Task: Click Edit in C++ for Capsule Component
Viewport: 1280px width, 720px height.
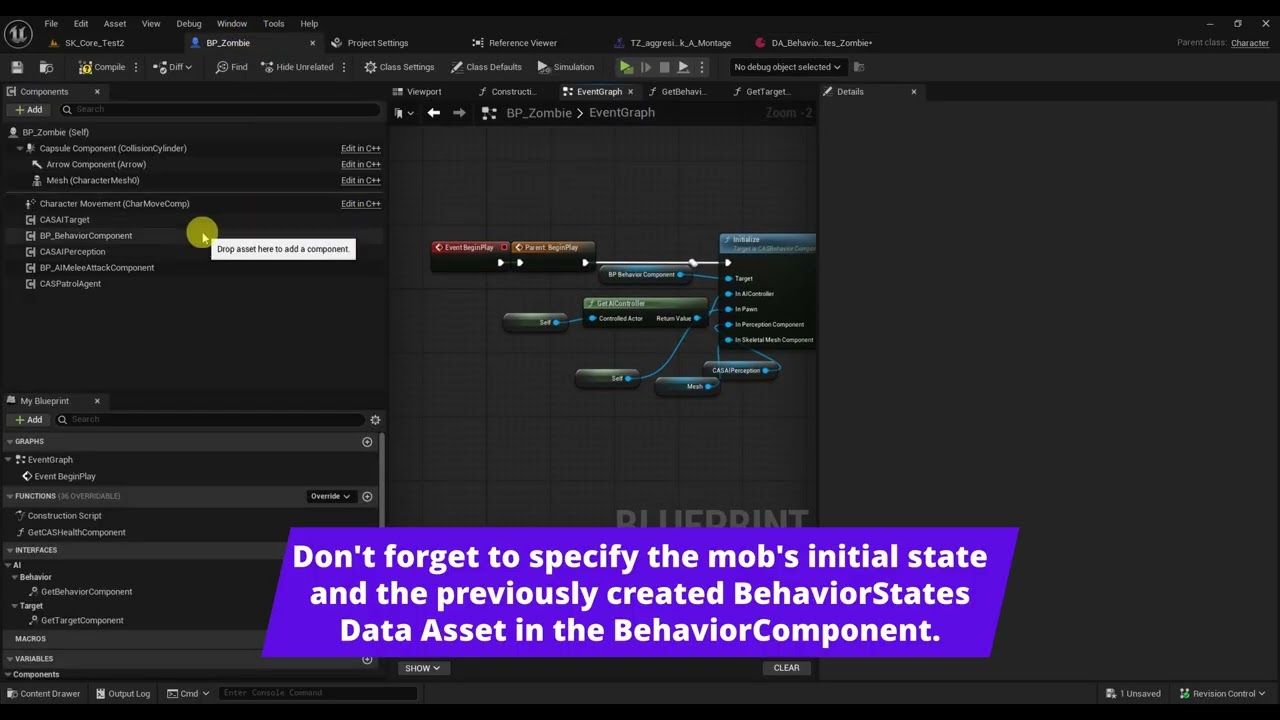Action: tap(360, 148)
